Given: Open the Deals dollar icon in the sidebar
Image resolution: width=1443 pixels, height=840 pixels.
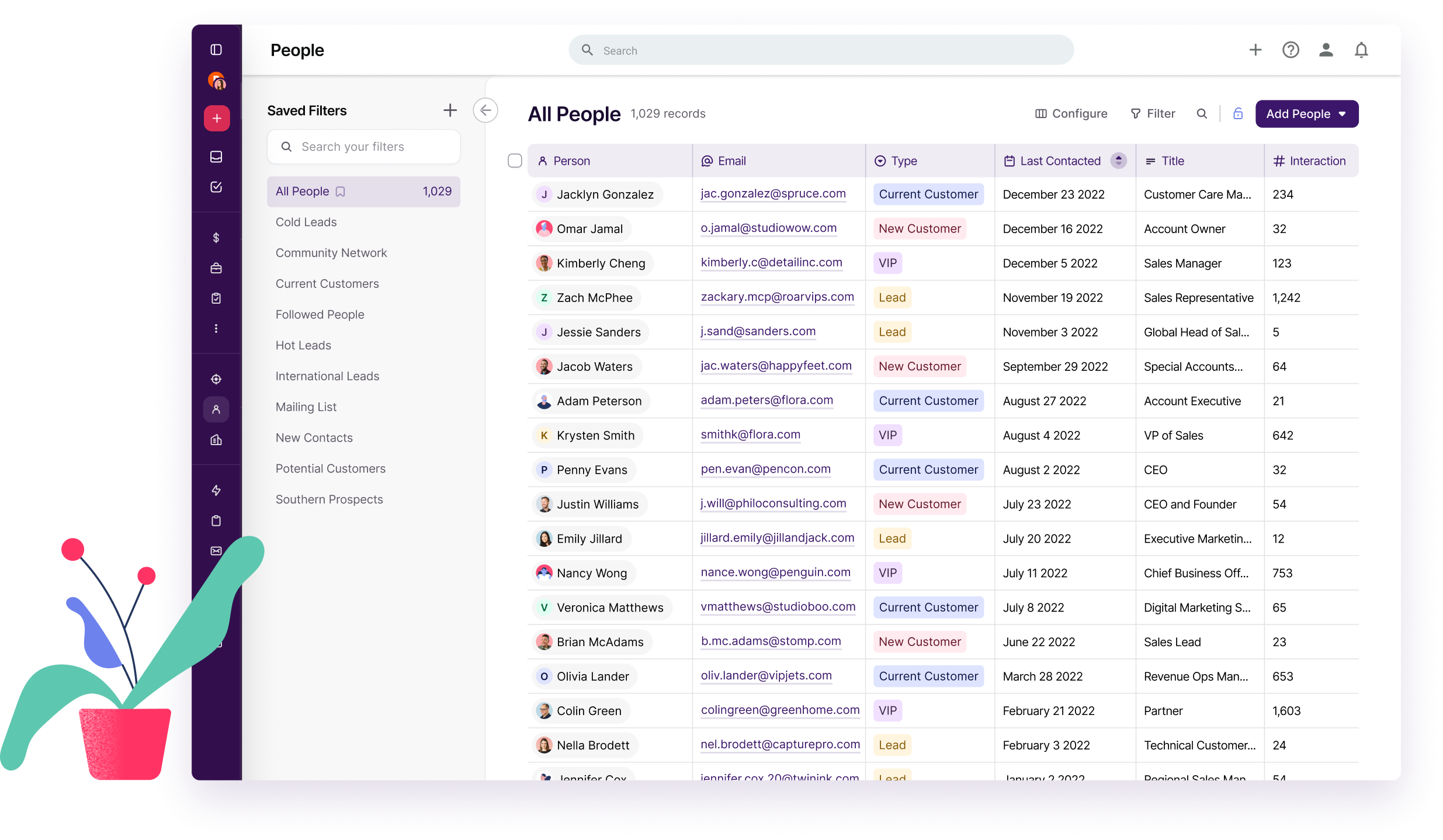Looking at the screenshot, I should pyautogui.click(x=216, y=238).
